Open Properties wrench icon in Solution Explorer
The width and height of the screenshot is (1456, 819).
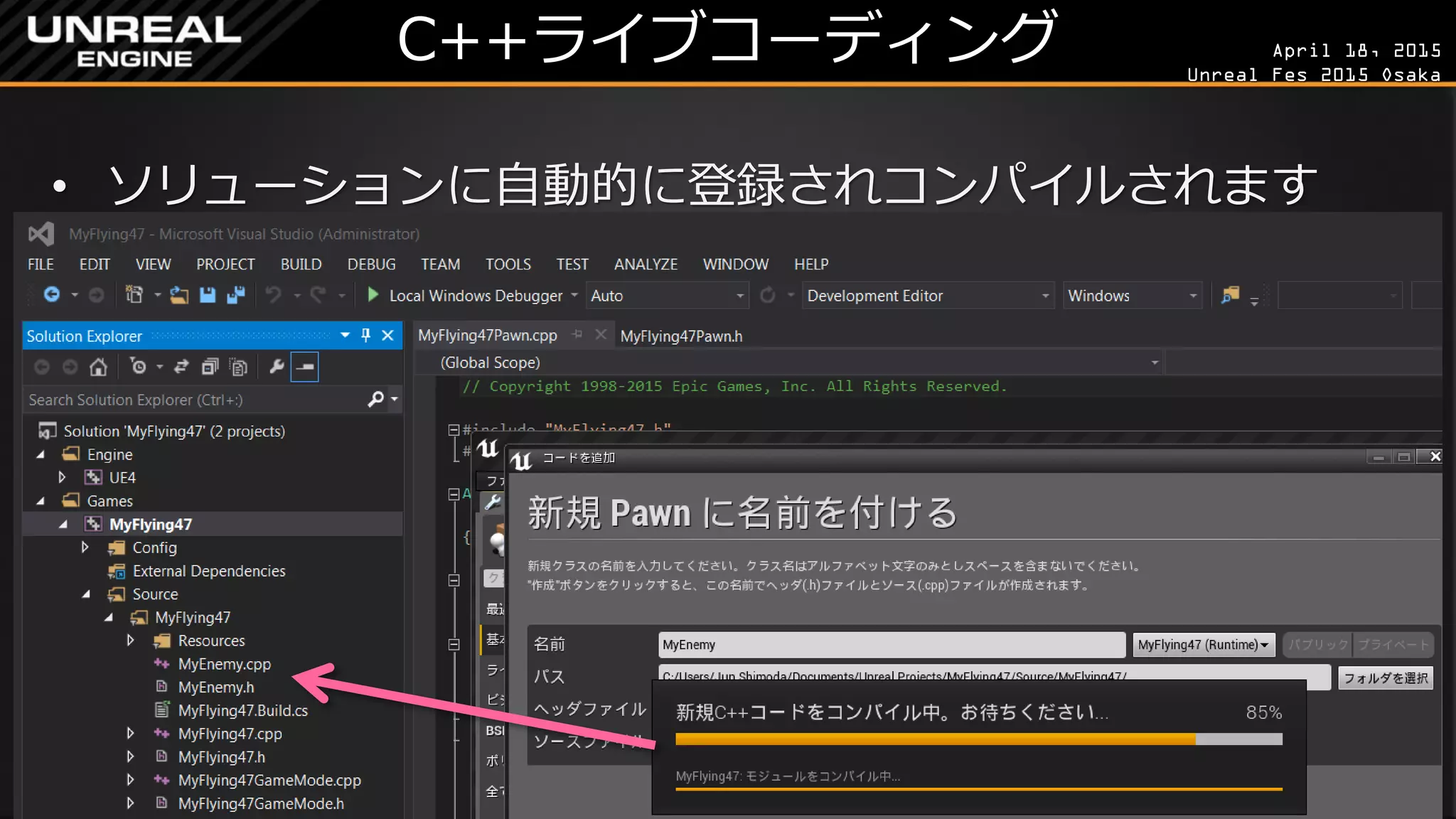pyautogui.click(x=277, y=367)
